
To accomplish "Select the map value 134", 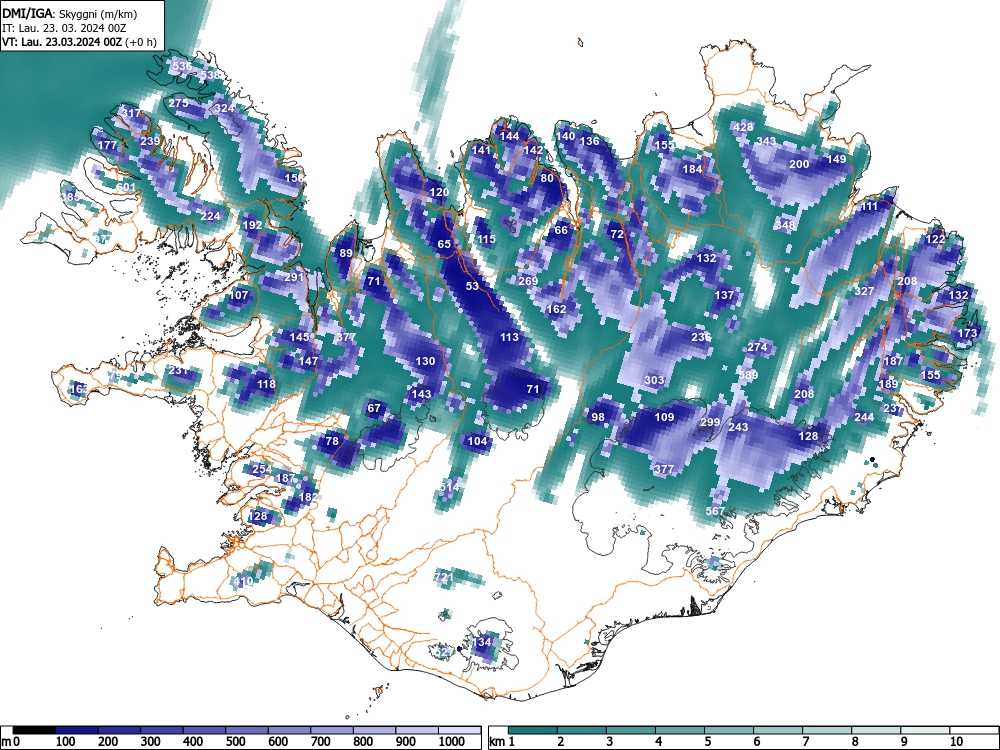I will click(x=482, y=642).
